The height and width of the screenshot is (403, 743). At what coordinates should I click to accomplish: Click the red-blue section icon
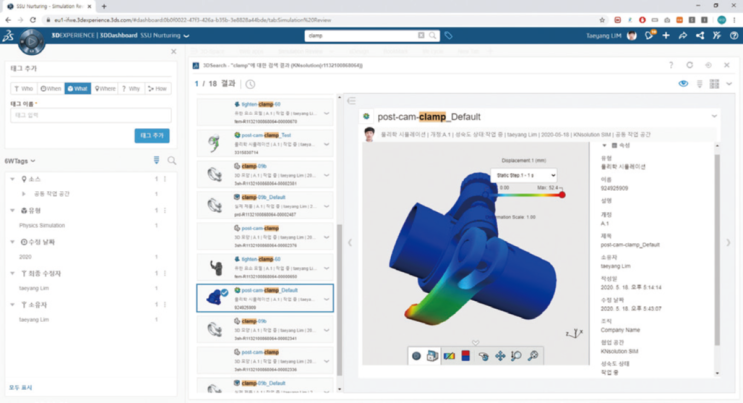tap(466, 356)
